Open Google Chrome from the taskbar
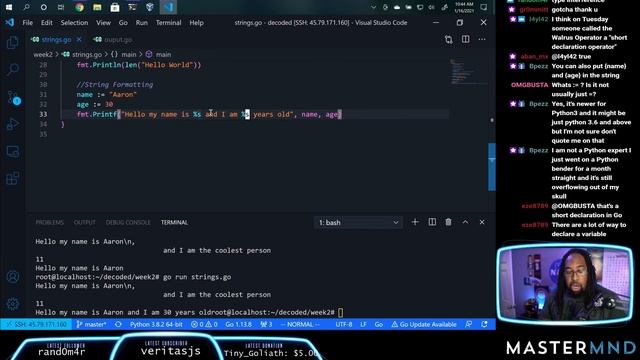 pos(80,7)
